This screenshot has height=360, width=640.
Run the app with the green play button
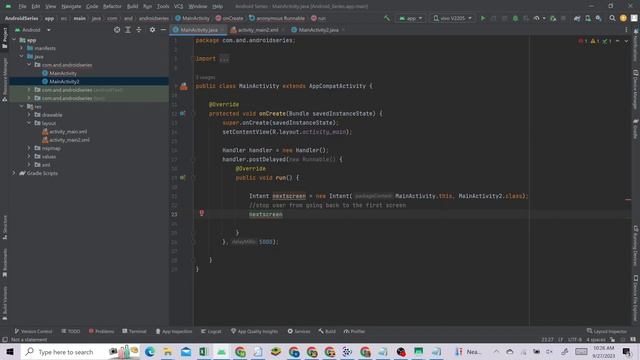click(483, 18)
